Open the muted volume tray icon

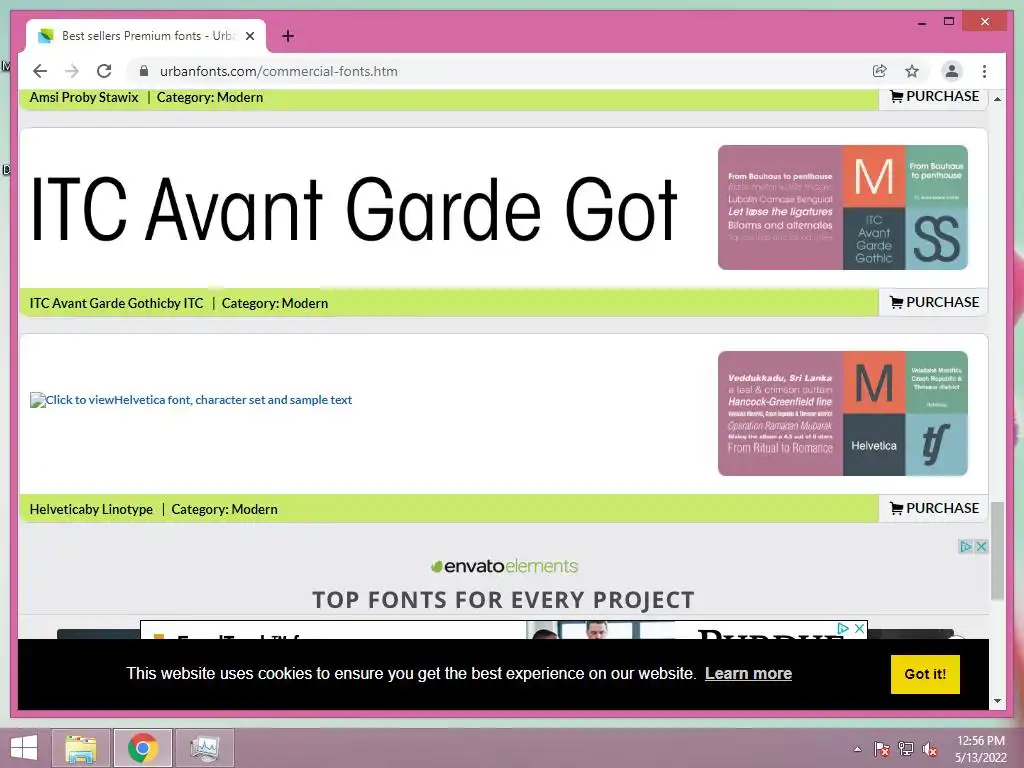pos(930,749)
